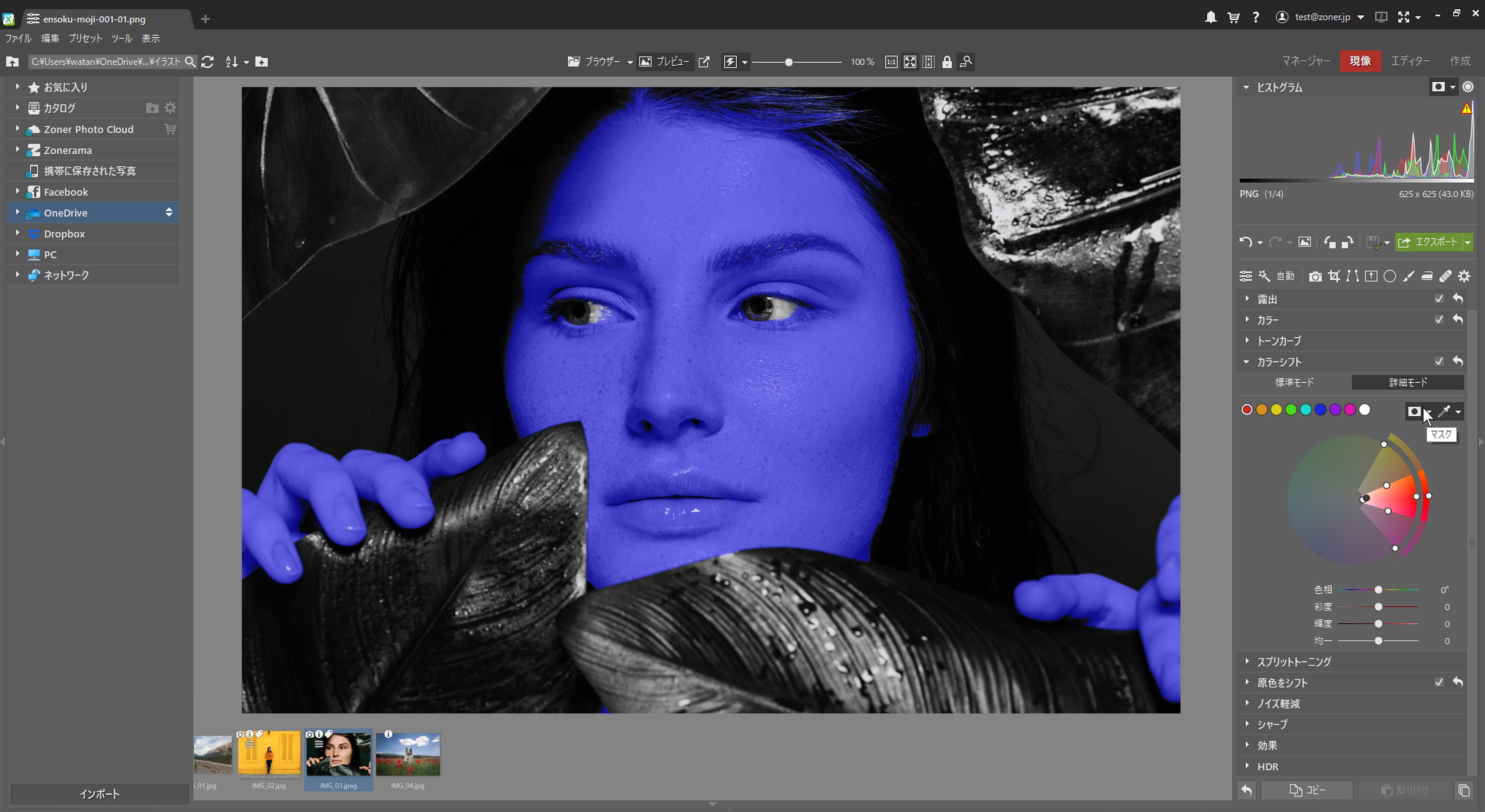Image resolution: width=1485 pixels, height=812 pixels.
Task: Click the インポート button
Action: point(99,794)
